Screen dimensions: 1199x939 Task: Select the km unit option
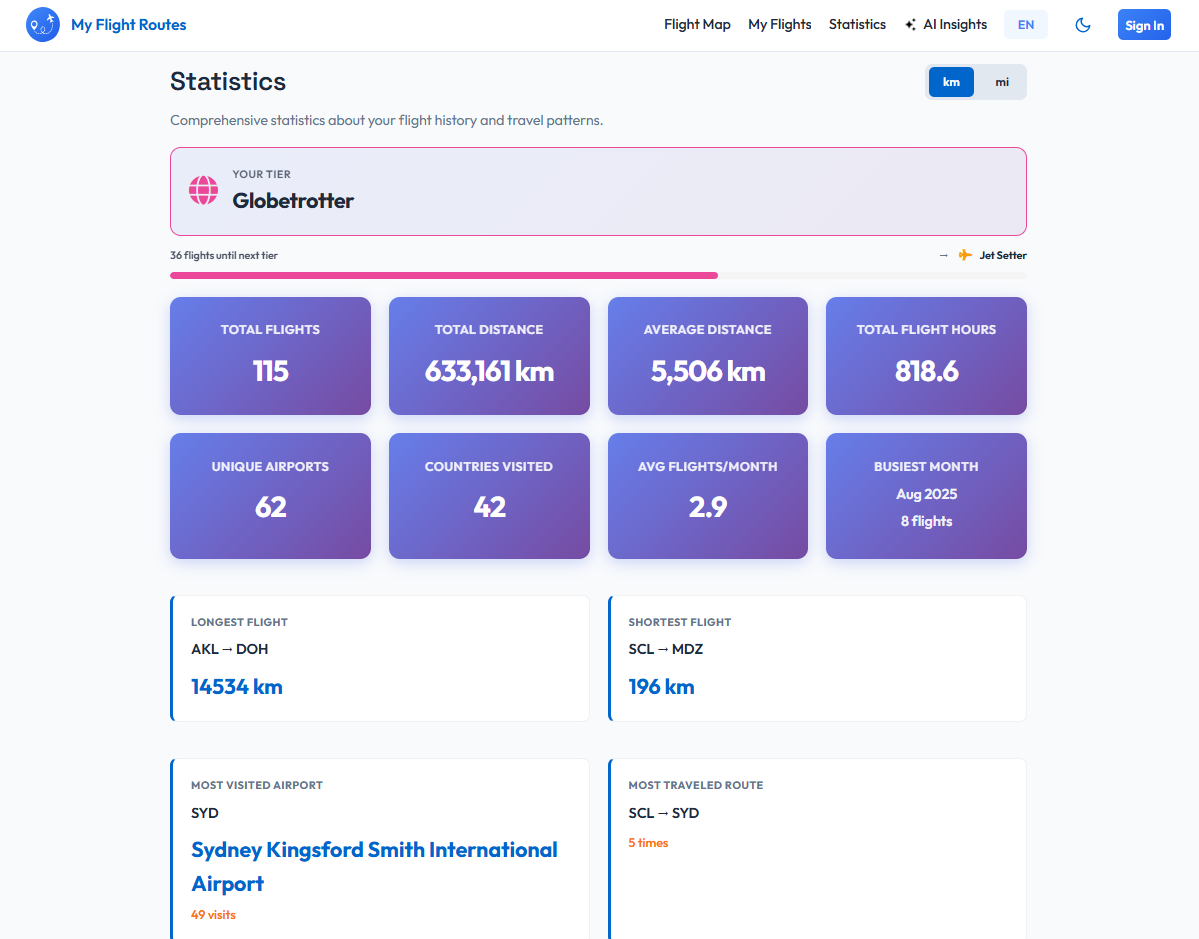(x=951, y=82)
